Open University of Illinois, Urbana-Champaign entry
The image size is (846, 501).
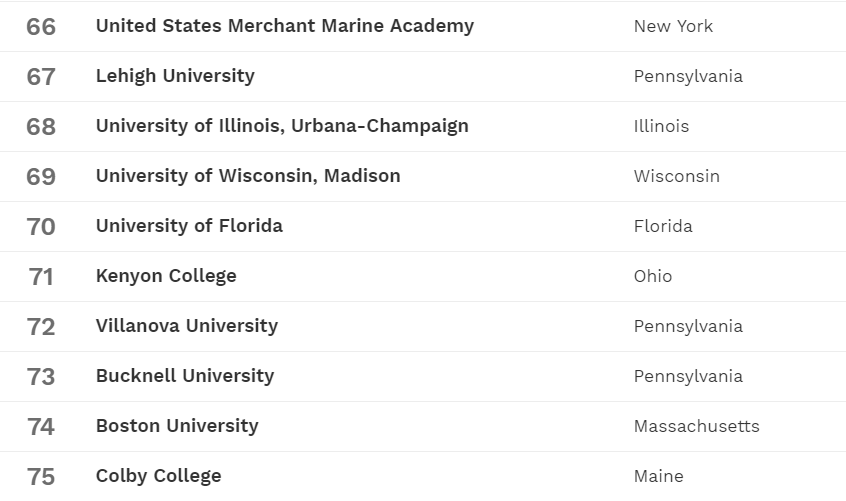[282, 126]
